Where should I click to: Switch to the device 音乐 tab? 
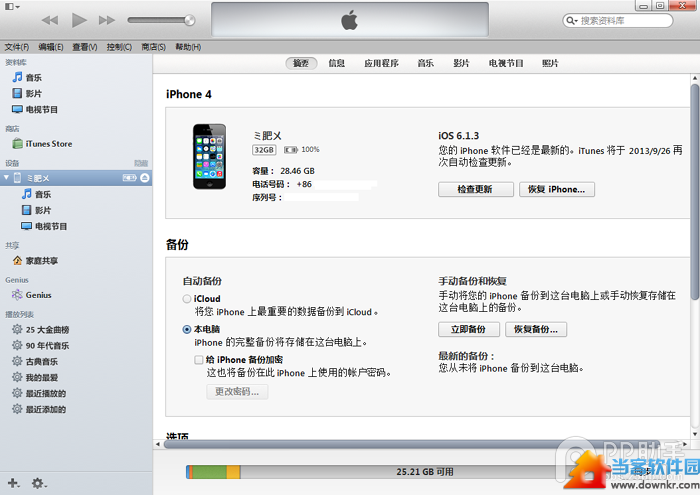[425, 63]
